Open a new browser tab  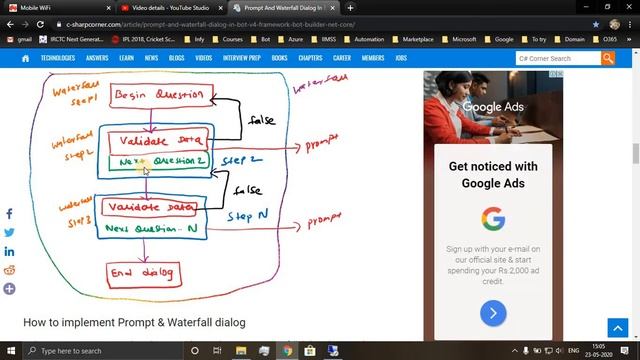coord(350,8)
